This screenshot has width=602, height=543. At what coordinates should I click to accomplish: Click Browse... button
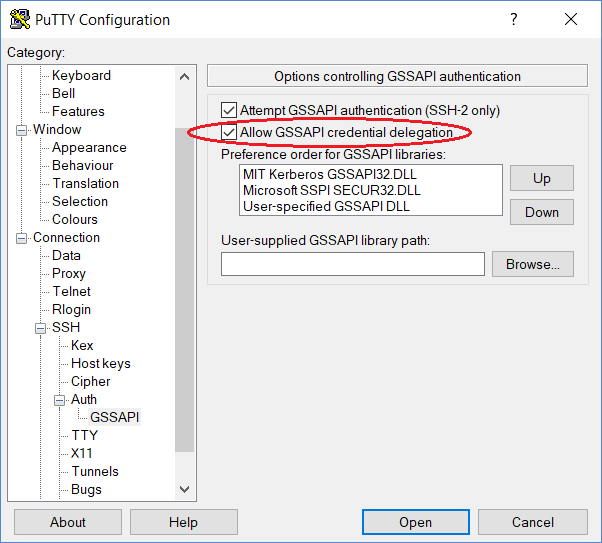(x=533, y=264)
